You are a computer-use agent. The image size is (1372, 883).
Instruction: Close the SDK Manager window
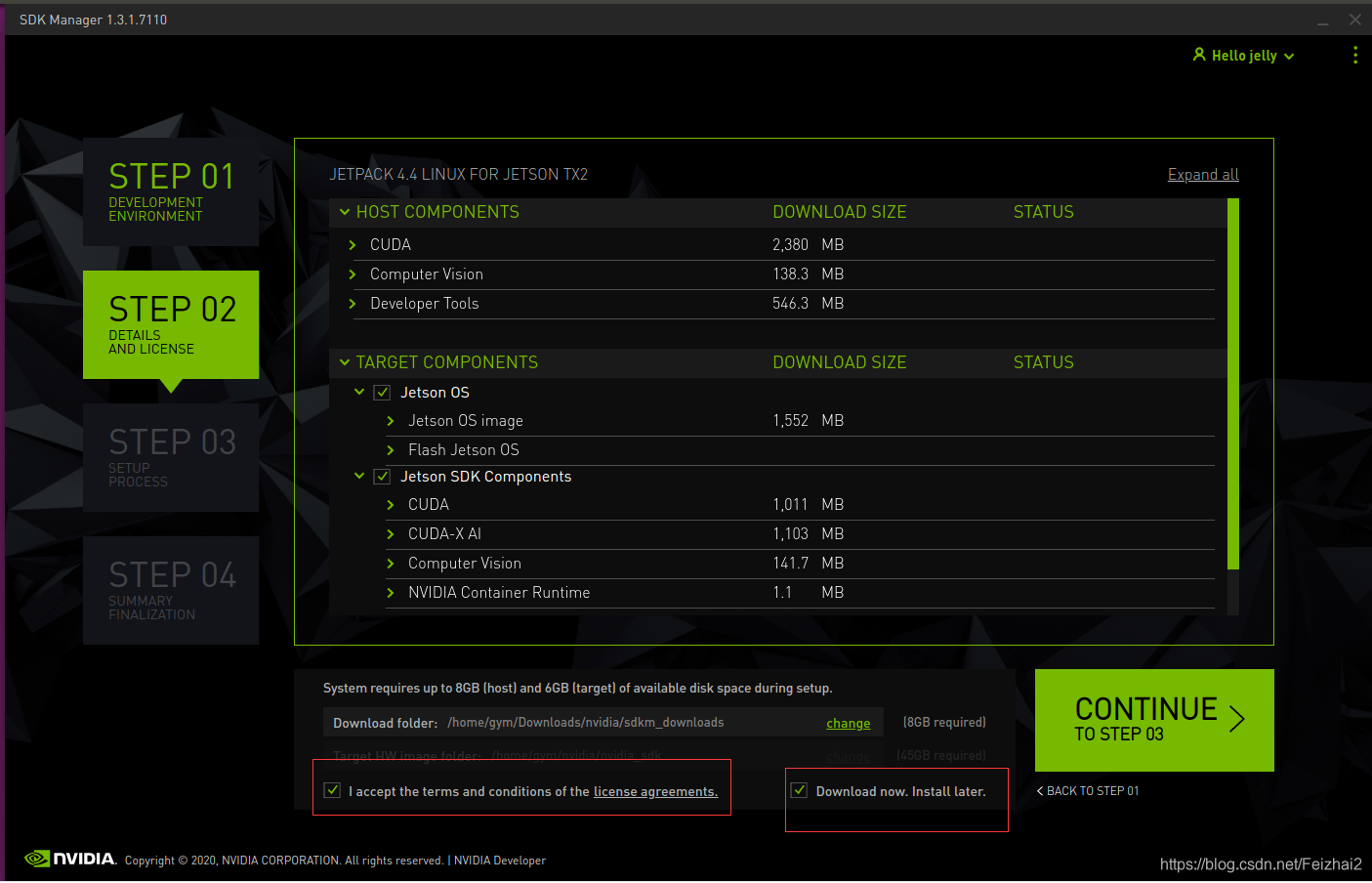[x=1355, y=20]
